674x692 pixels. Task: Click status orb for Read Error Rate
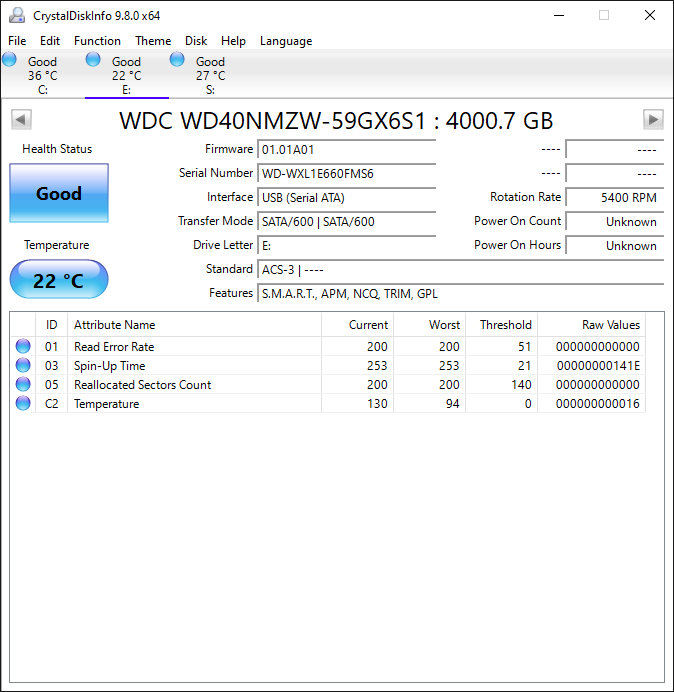pyautogui.click(x=23, y=346)
